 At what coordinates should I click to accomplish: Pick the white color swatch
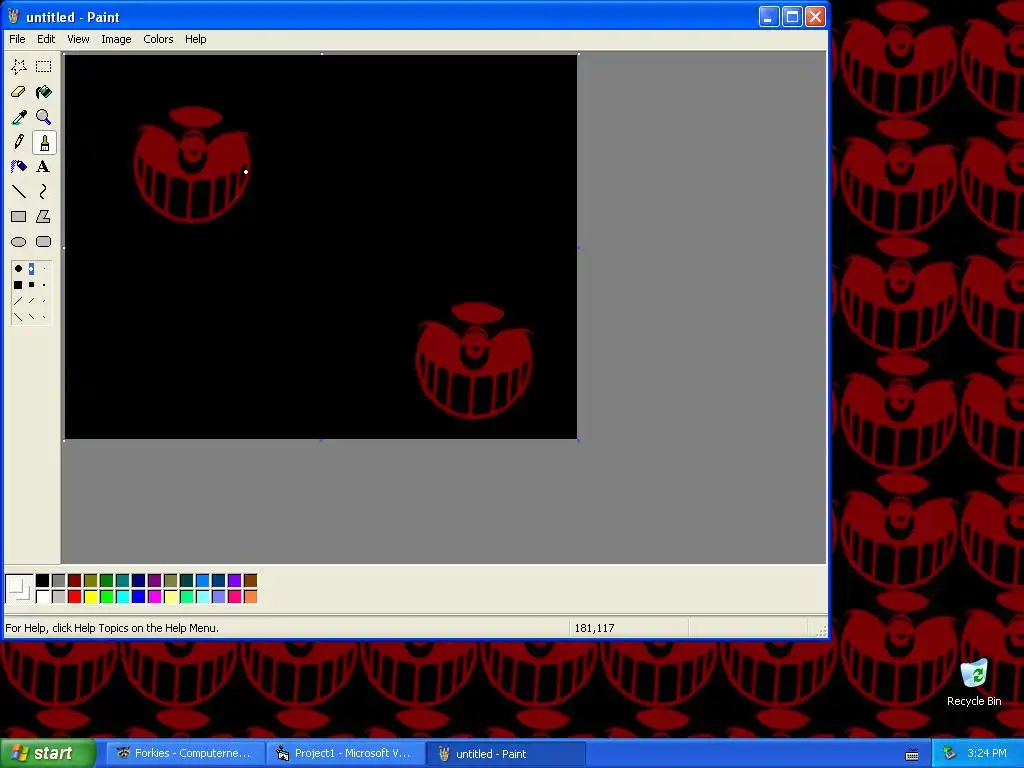point(42,596)
